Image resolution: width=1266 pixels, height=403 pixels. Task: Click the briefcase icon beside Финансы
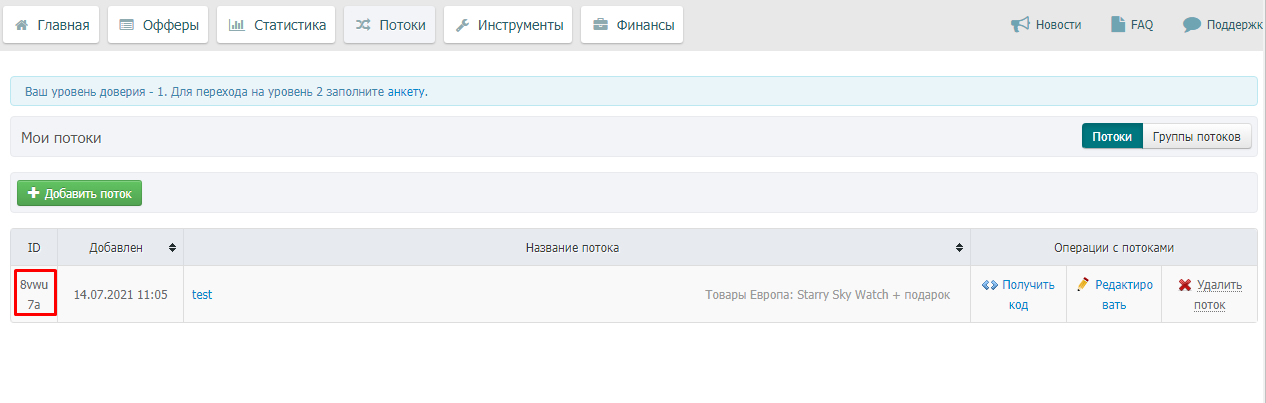tap(601, 26)
